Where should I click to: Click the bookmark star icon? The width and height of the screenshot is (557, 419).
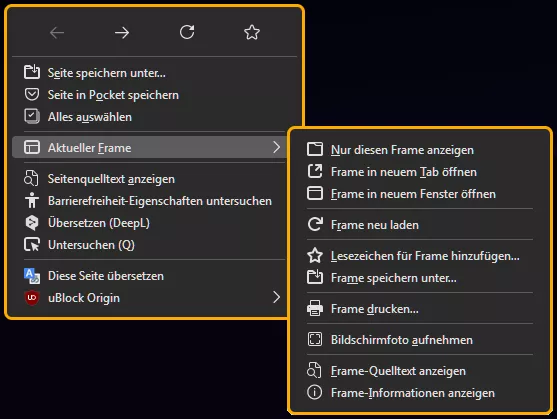coord(252,32)
